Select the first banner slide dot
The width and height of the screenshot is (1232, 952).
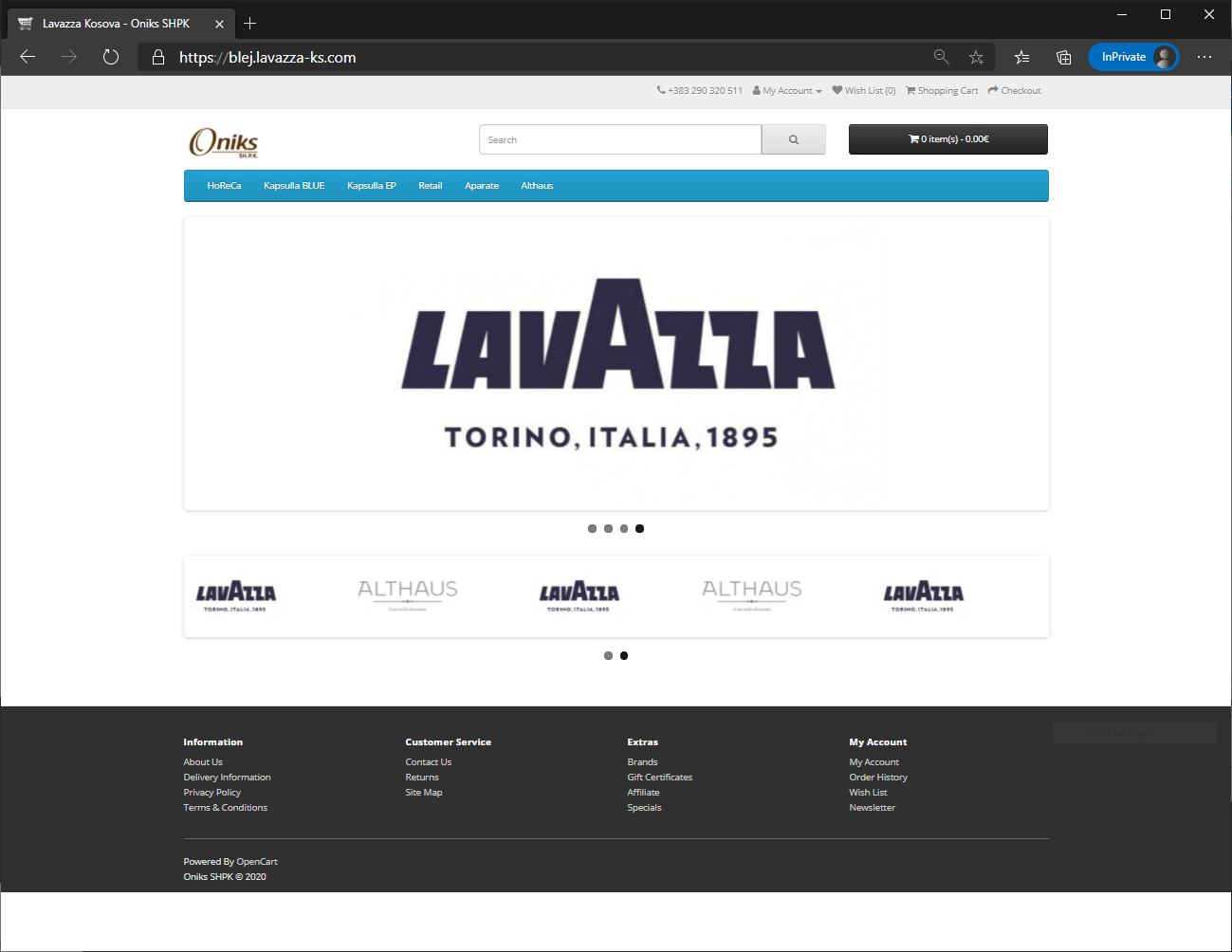(592, 529)
